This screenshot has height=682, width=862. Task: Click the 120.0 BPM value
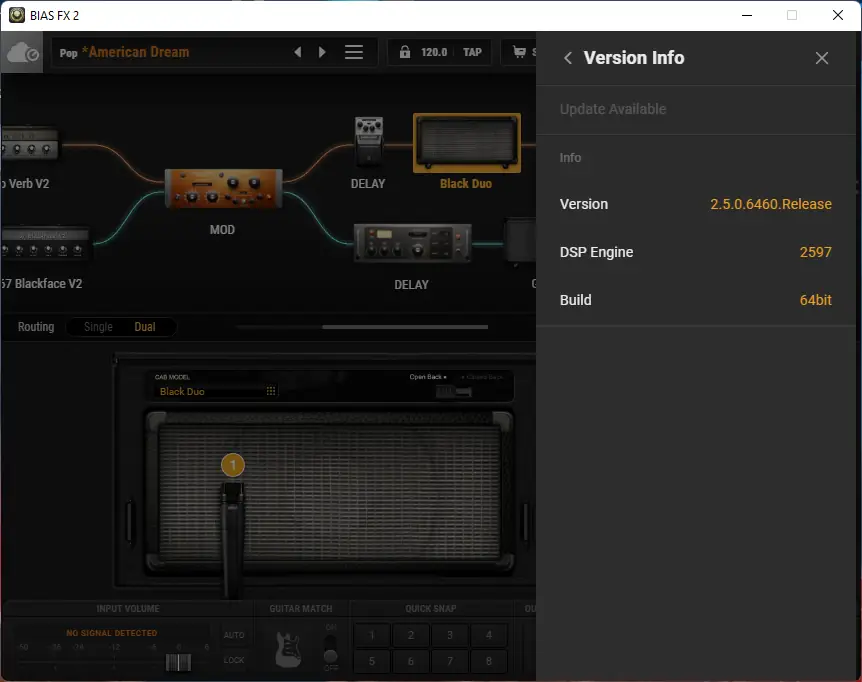[434, 52]
